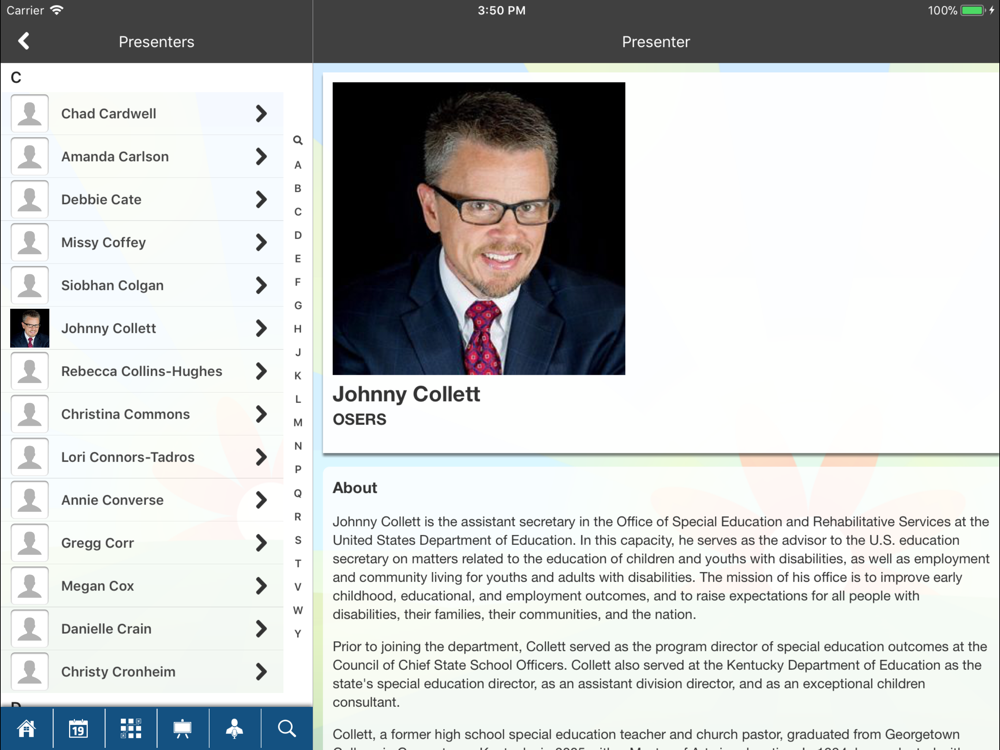Viewport: 1000px width, 750px height.
Task: Tap Annie Converse's avatar placeholder
Action: click(29, 500)
